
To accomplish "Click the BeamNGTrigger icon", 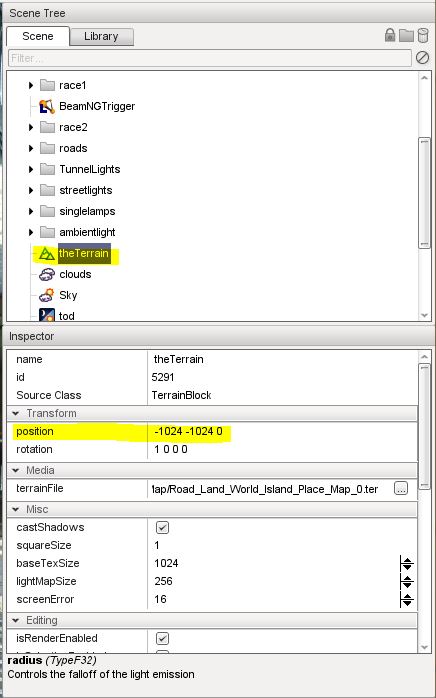I will coord(47,106).
